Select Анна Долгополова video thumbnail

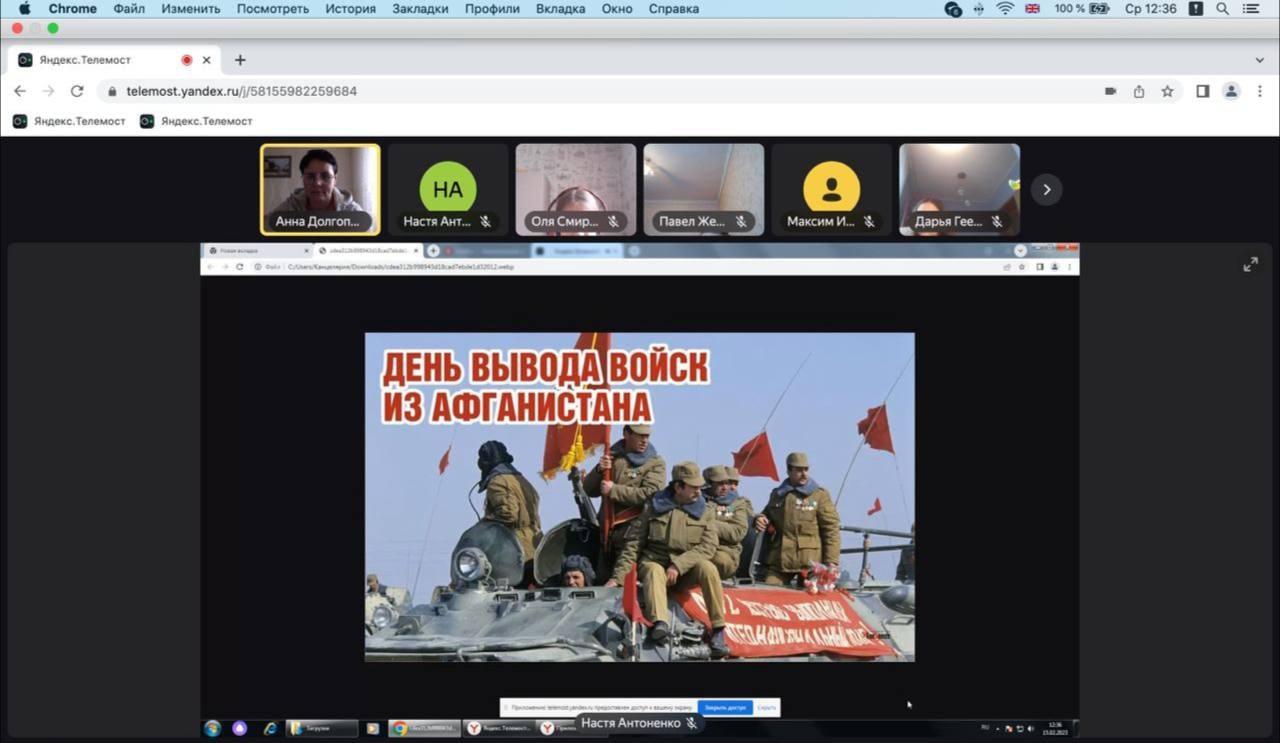320,189
